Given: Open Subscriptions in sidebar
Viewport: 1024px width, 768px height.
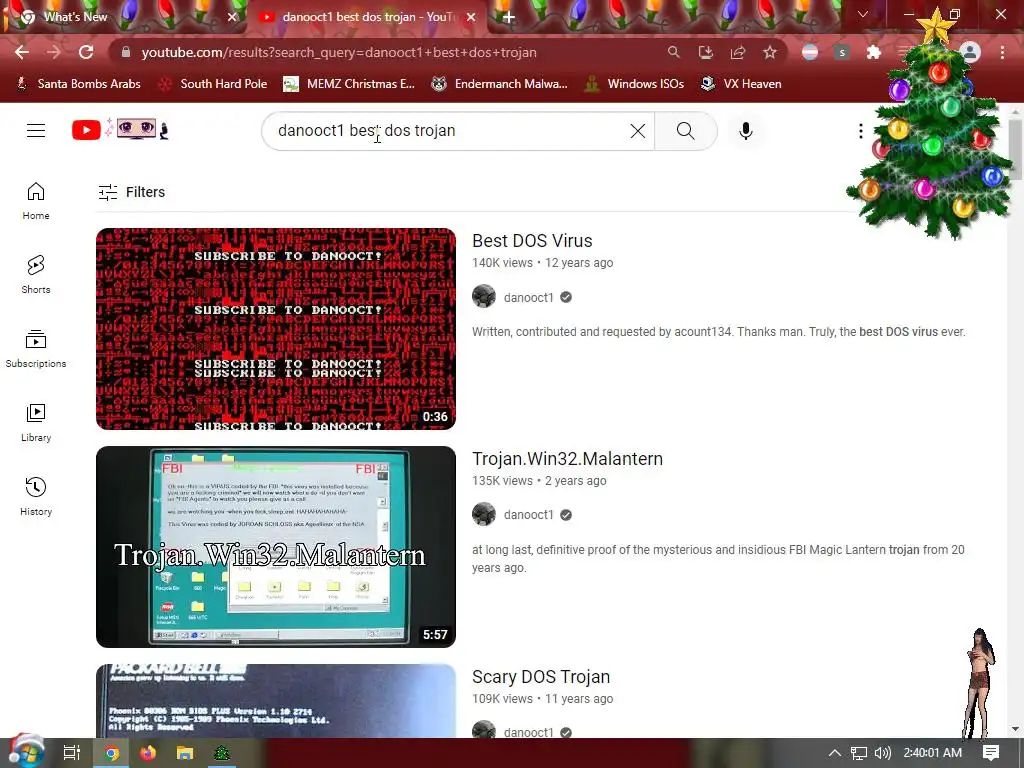Looking at the screenshot, I should 36,349.
